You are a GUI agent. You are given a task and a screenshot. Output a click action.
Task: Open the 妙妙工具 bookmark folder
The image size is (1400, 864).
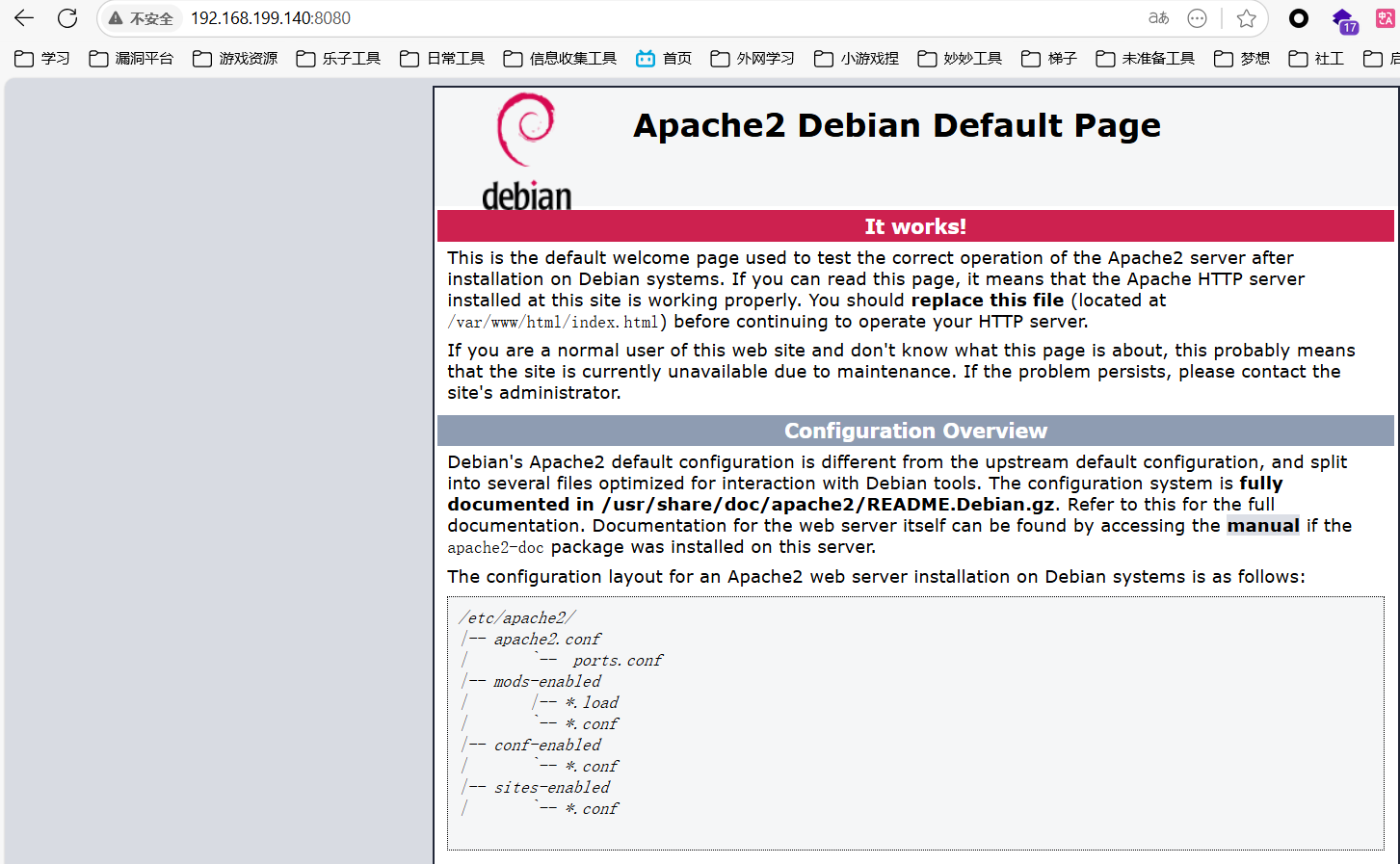[x=960, y=59]
